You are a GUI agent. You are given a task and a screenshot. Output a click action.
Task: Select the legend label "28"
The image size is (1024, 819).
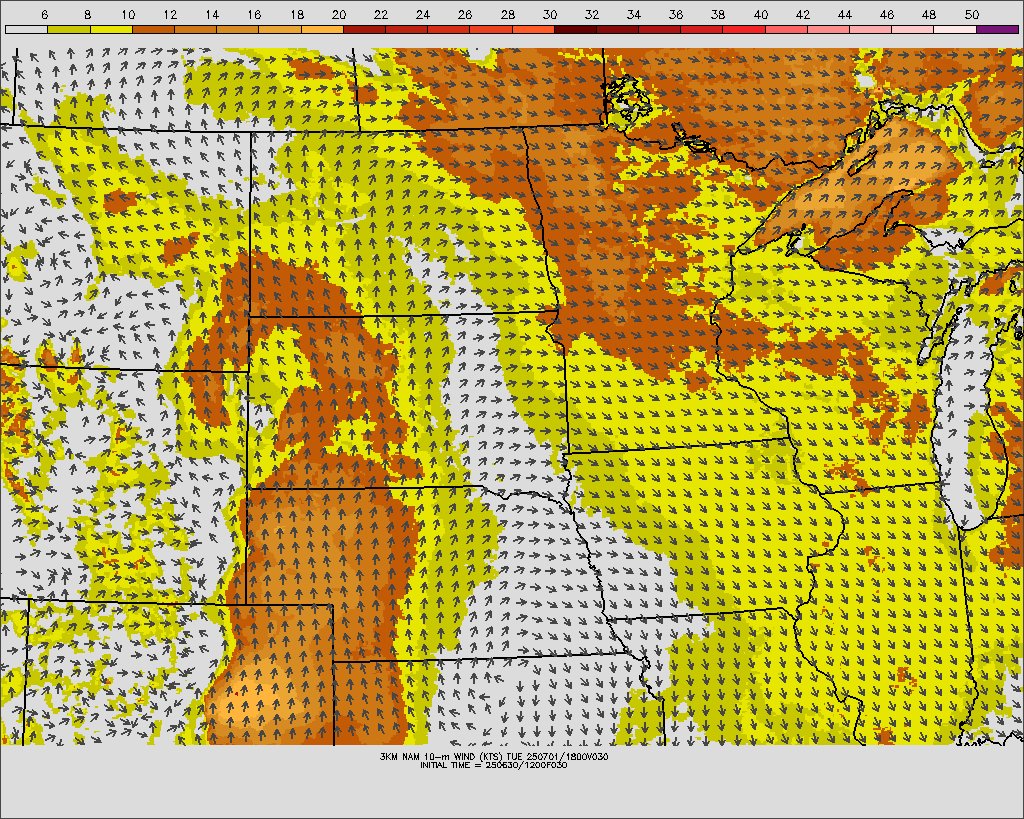507,14
